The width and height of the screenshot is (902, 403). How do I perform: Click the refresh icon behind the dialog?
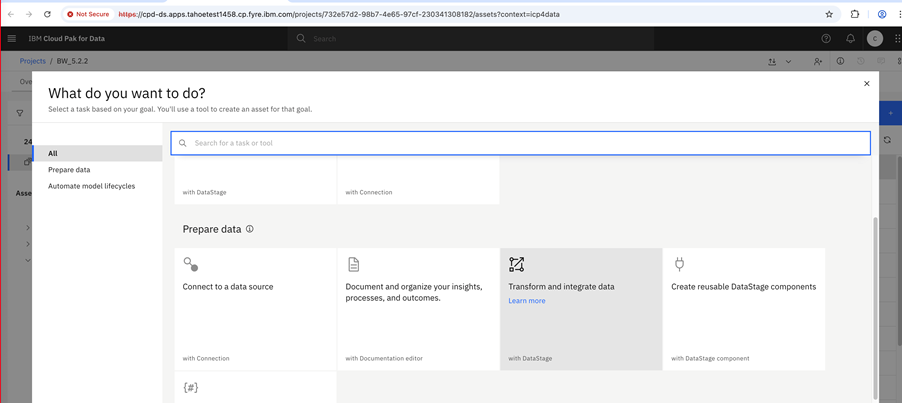pos(888,140)
